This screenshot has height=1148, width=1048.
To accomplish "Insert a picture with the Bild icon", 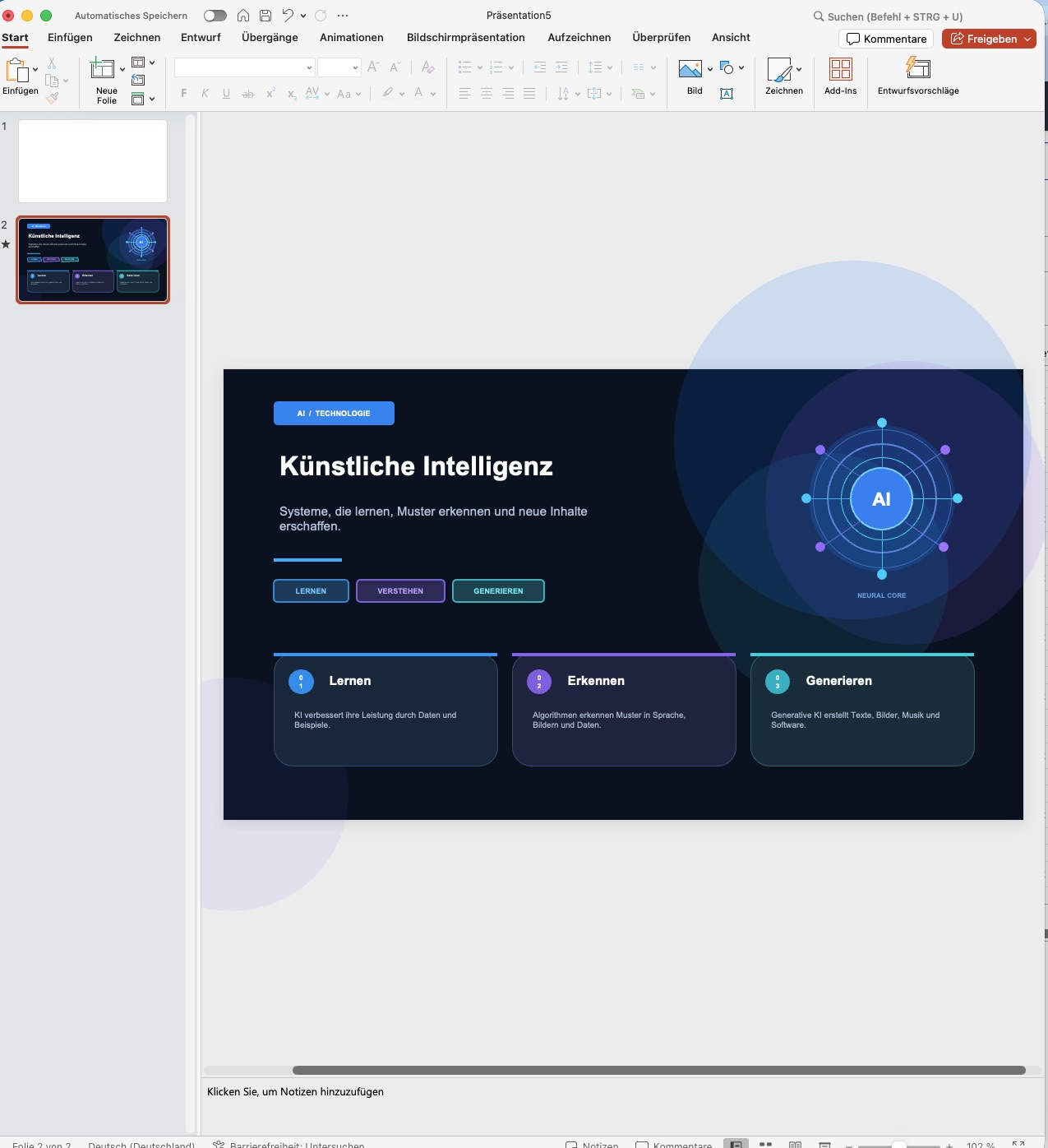I will (x=690, y=69).
